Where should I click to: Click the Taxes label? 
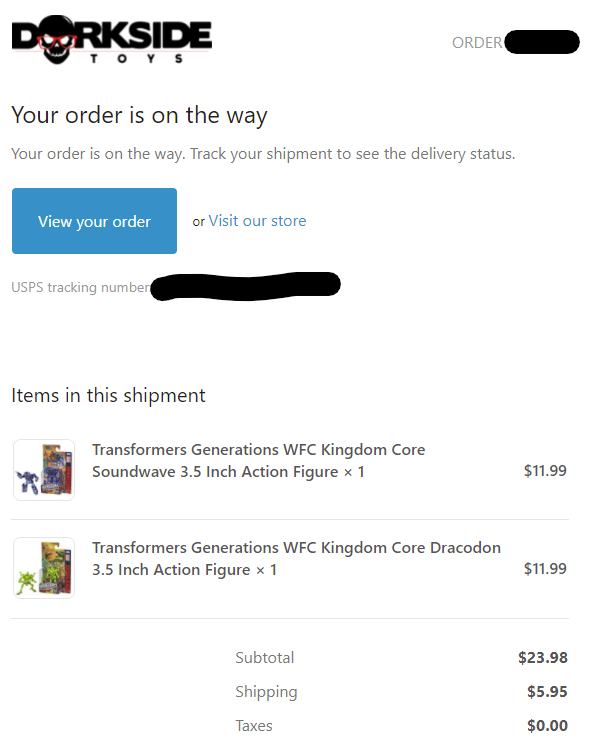pyautogui.click(x=254, y=726)
